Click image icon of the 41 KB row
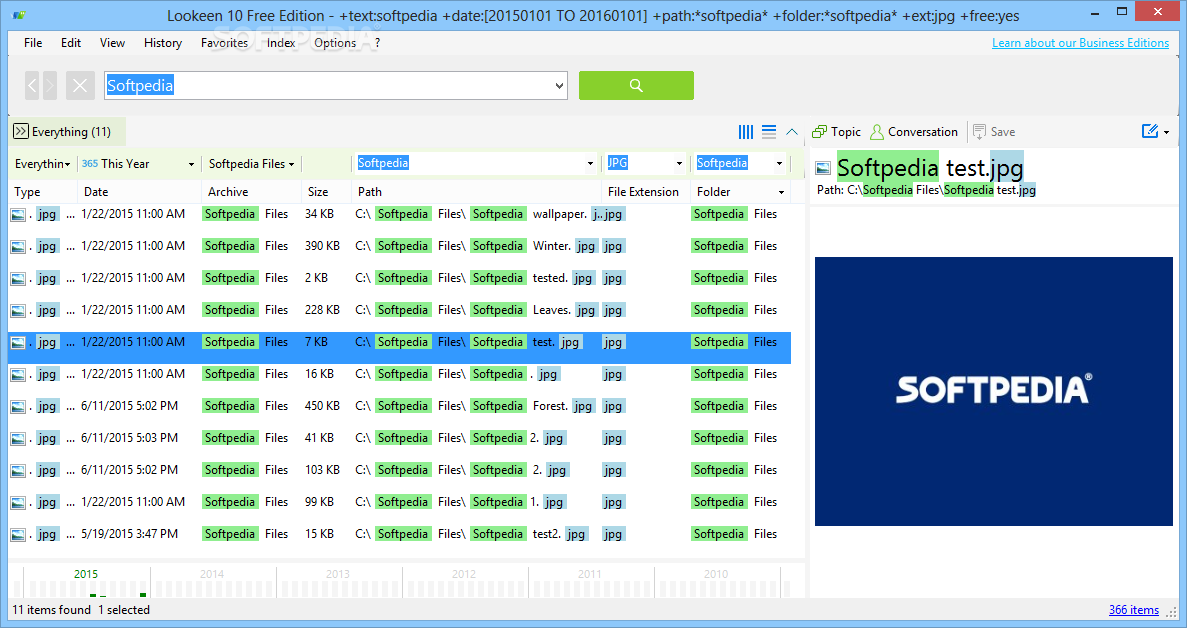 [18, 439]
